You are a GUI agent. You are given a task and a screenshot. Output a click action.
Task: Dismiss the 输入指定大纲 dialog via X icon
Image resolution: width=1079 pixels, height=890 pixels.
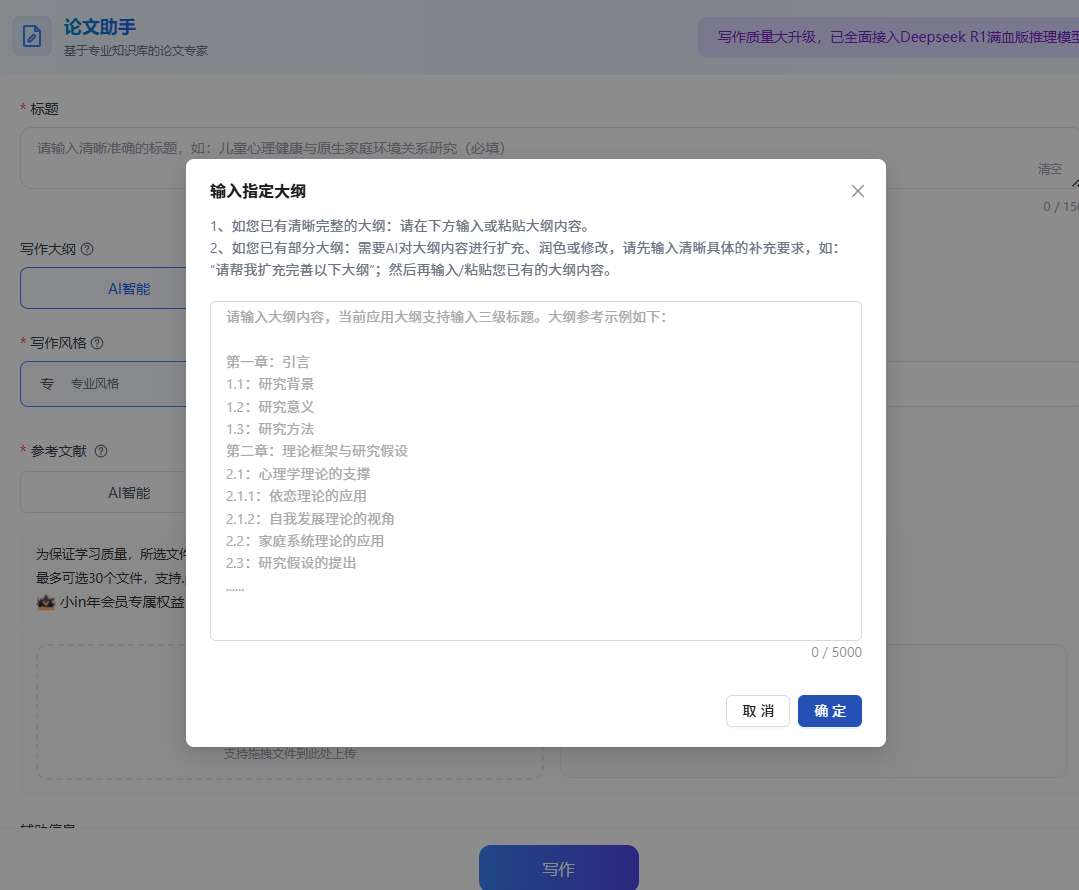[x=857, y=191]
